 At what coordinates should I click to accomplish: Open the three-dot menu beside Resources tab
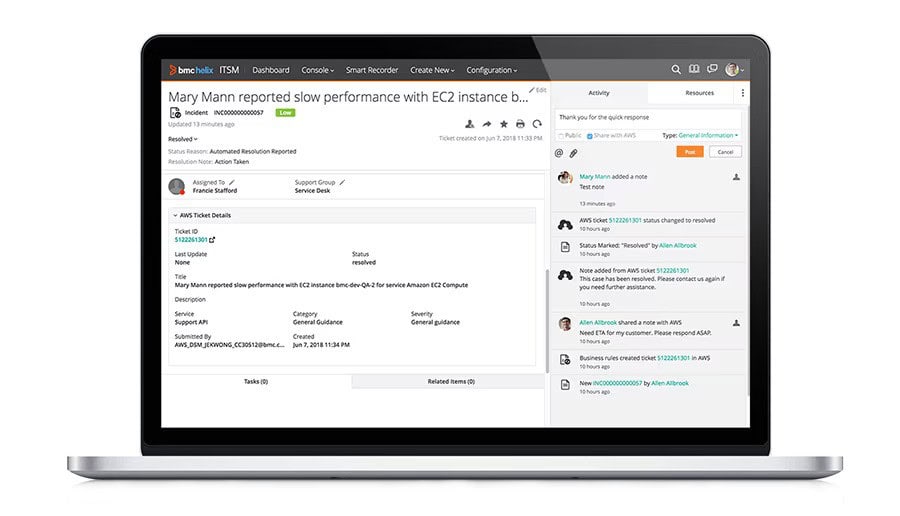click(742, 92)
